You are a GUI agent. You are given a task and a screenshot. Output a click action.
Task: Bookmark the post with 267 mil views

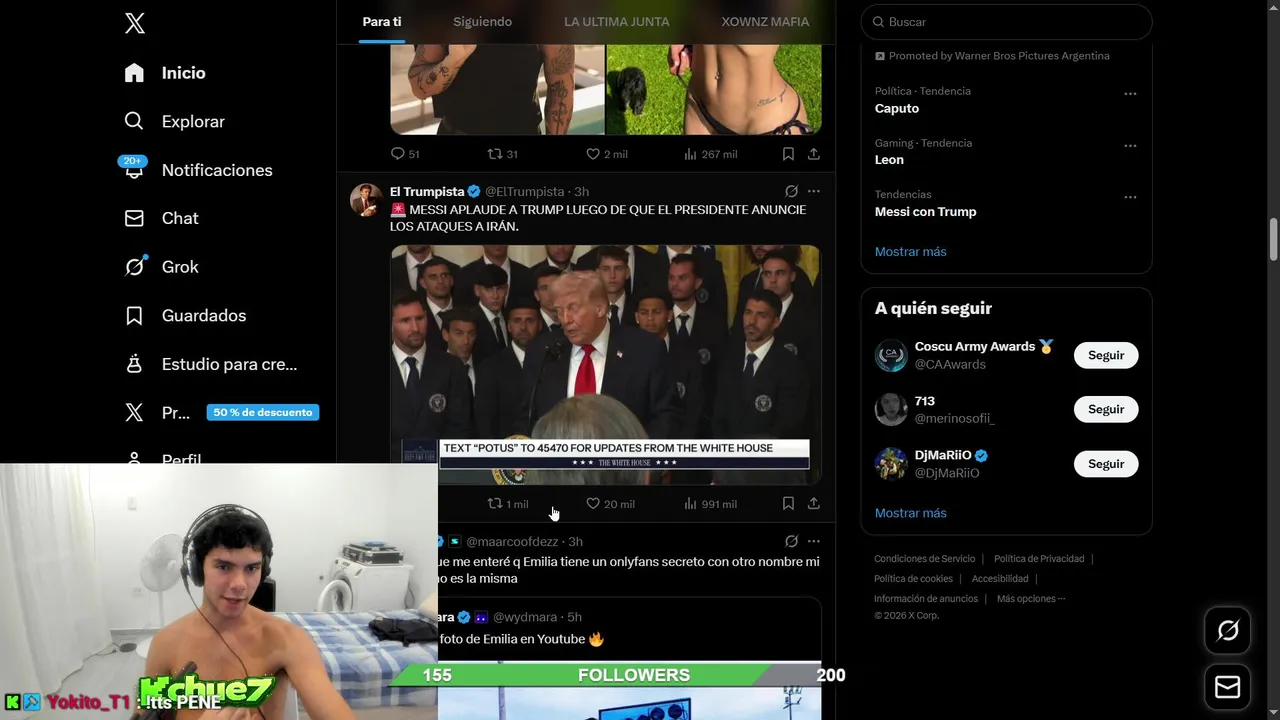788,154
